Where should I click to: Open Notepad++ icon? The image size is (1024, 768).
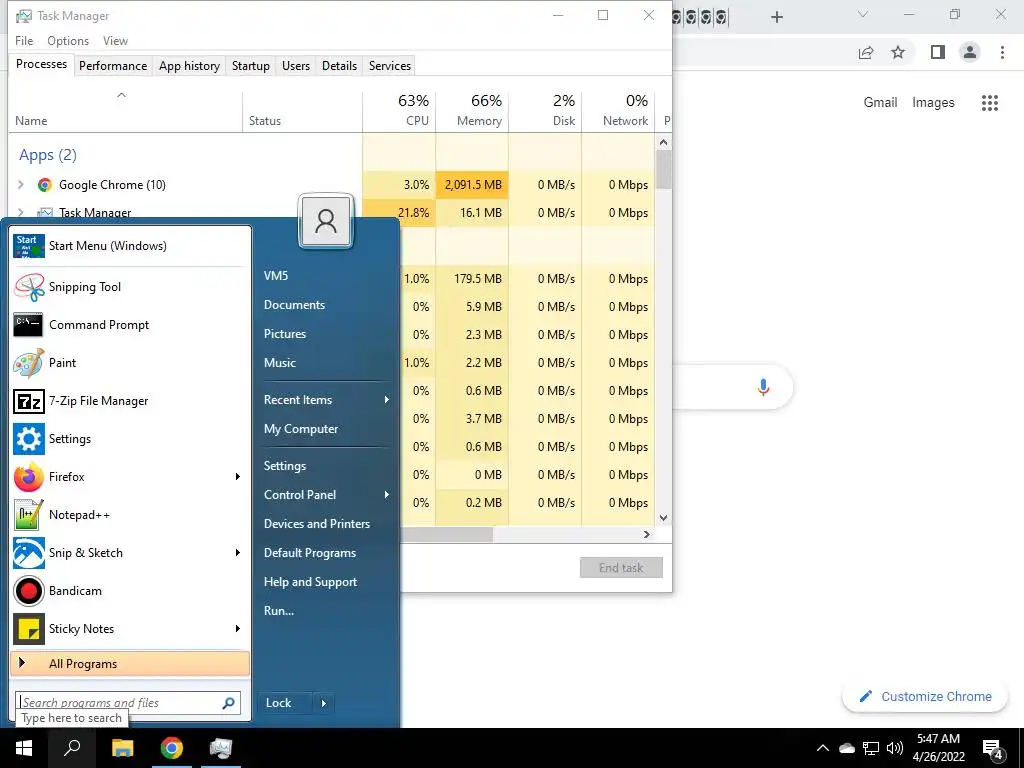click(x=29, y=515)
